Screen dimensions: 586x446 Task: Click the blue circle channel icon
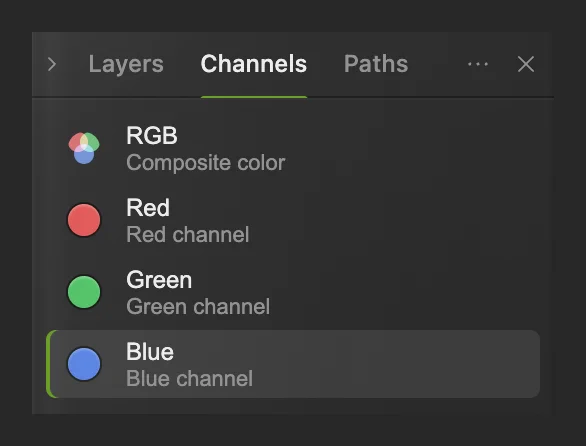coord(84,364)
